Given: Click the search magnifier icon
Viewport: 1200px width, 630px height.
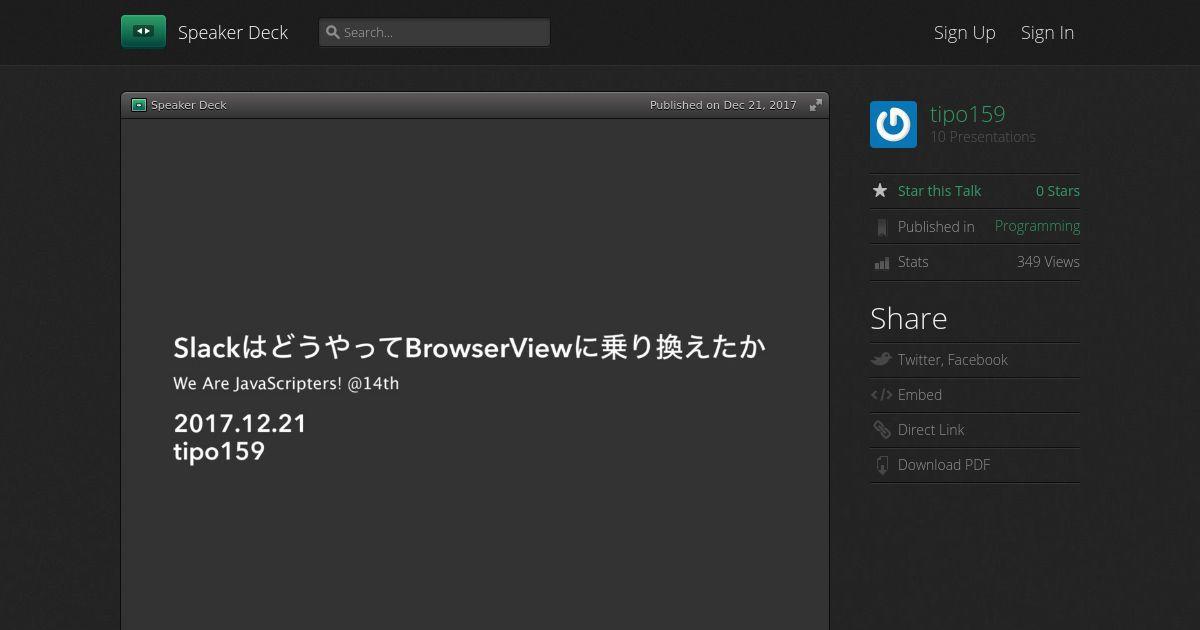Looking at the screenshot, I should (x=333, y=32).
